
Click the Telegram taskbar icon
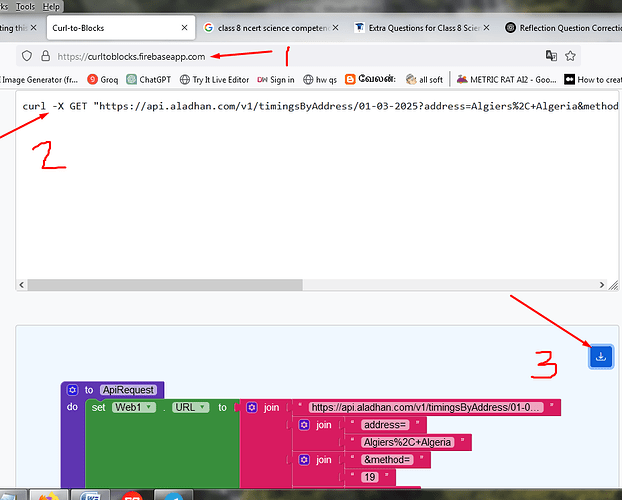[x=173, y=496]
